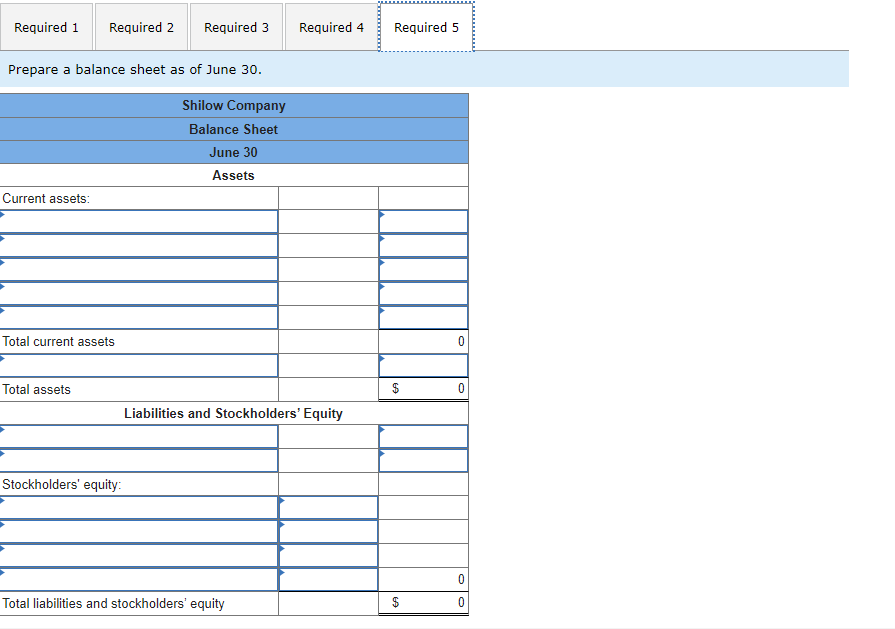Open the first stockholders' equity account dropdown

point(140,507)
